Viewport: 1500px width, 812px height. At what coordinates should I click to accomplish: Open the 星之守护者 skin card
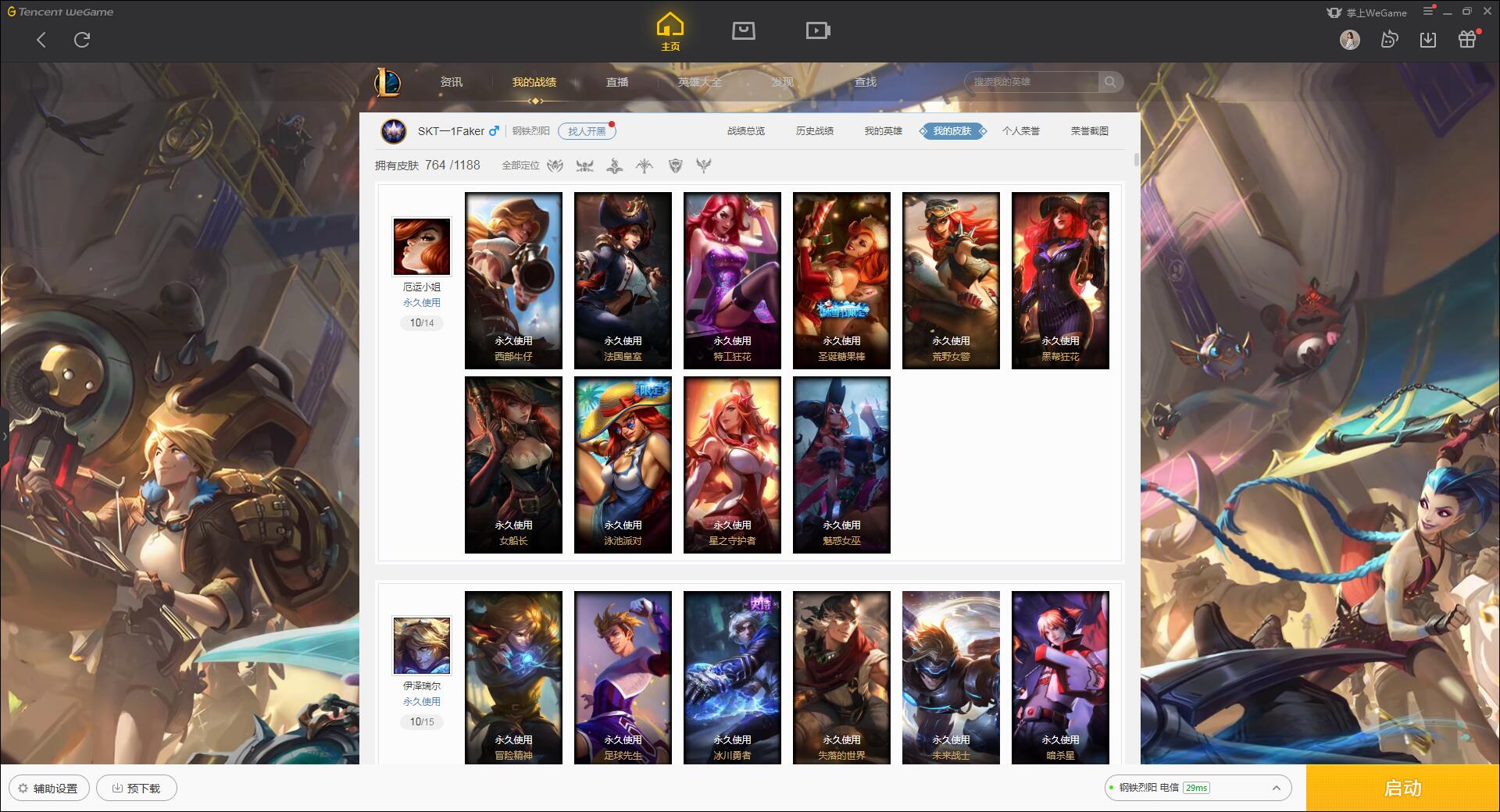tap(732, 465)
